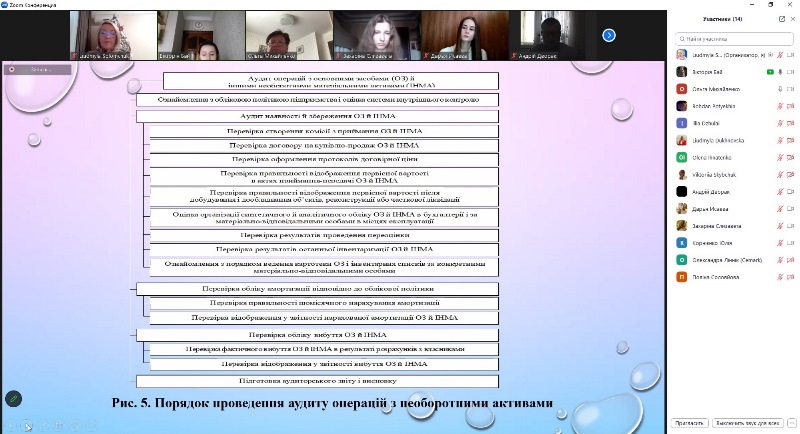Click Zoom Конференція title bar icon
This screenshot has height=434, width=800.
coord(5,5)
